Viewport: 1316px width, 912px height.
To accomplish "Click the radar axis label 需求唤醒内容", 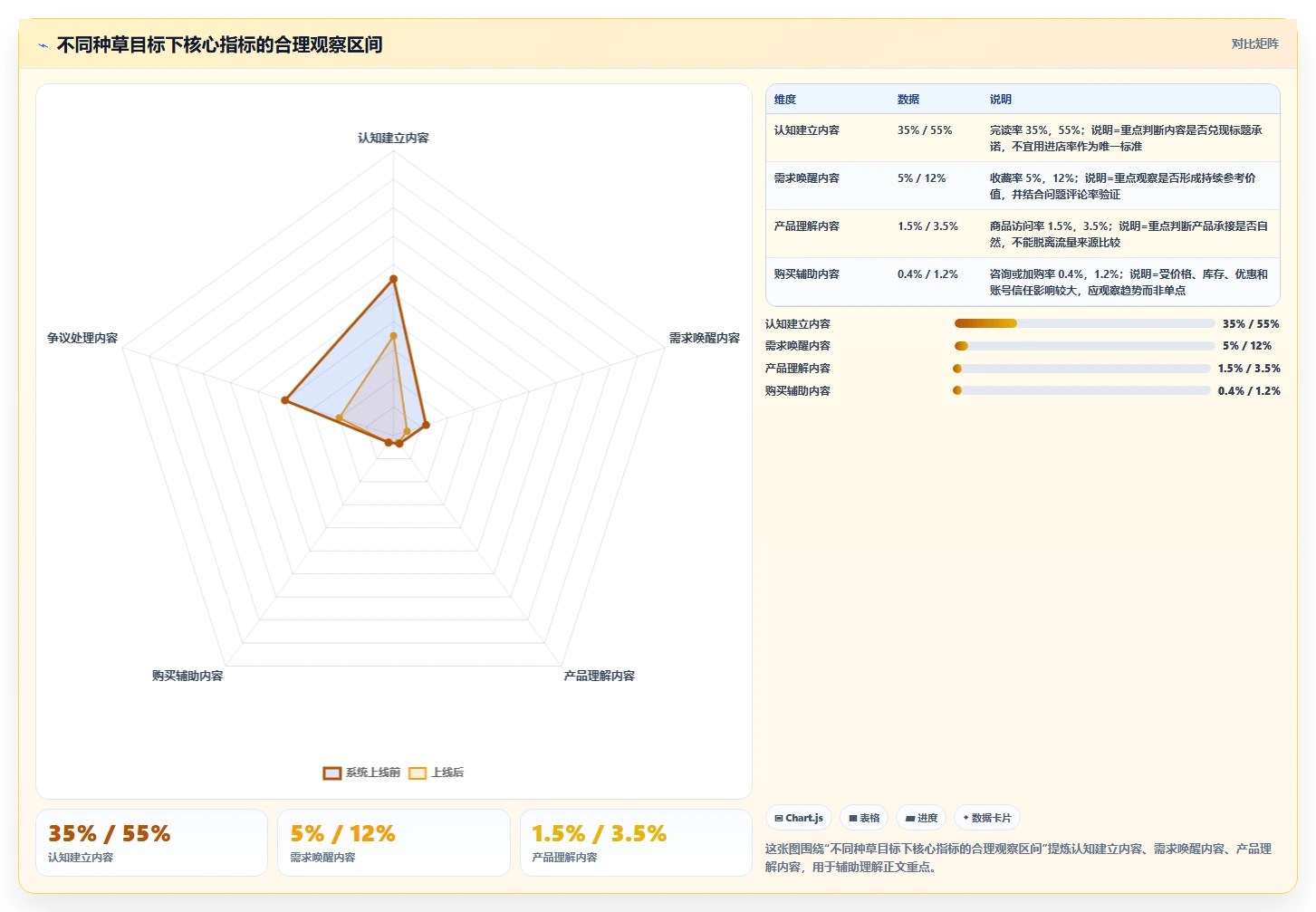I will pyautogui.click(x=704, y=338).
